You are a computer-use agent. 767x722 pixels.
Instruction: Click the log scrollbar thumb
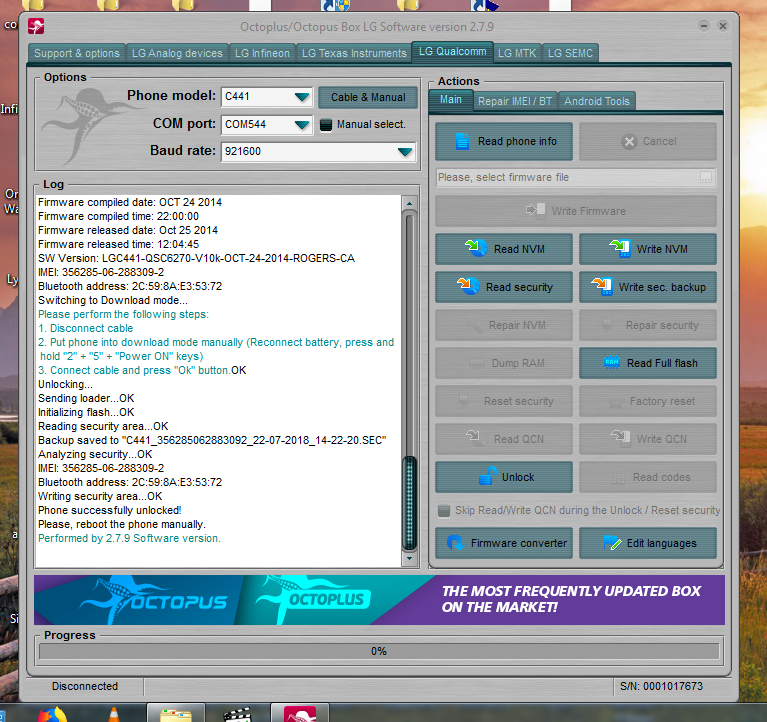click(409, 502)
